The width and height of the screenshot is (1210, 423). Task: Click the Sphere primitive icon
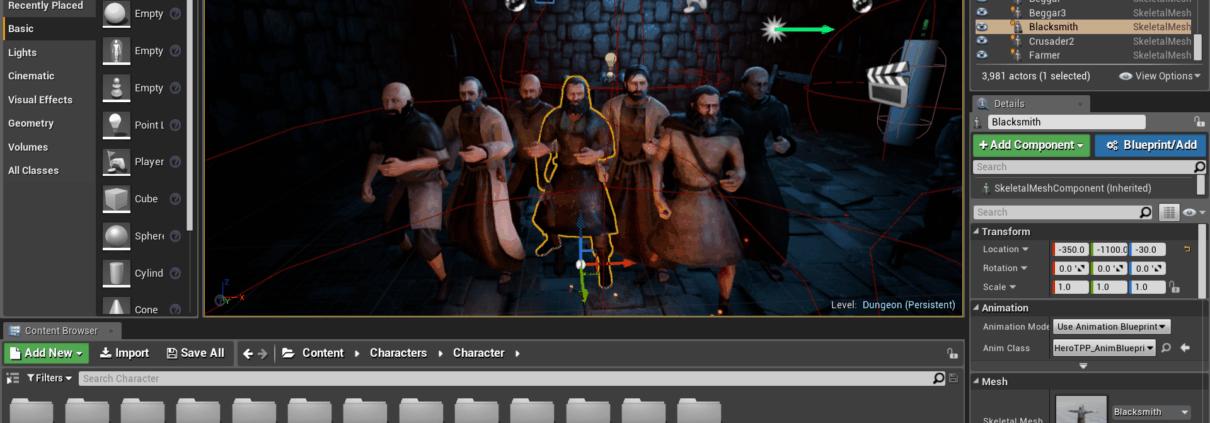pos(118,235)
